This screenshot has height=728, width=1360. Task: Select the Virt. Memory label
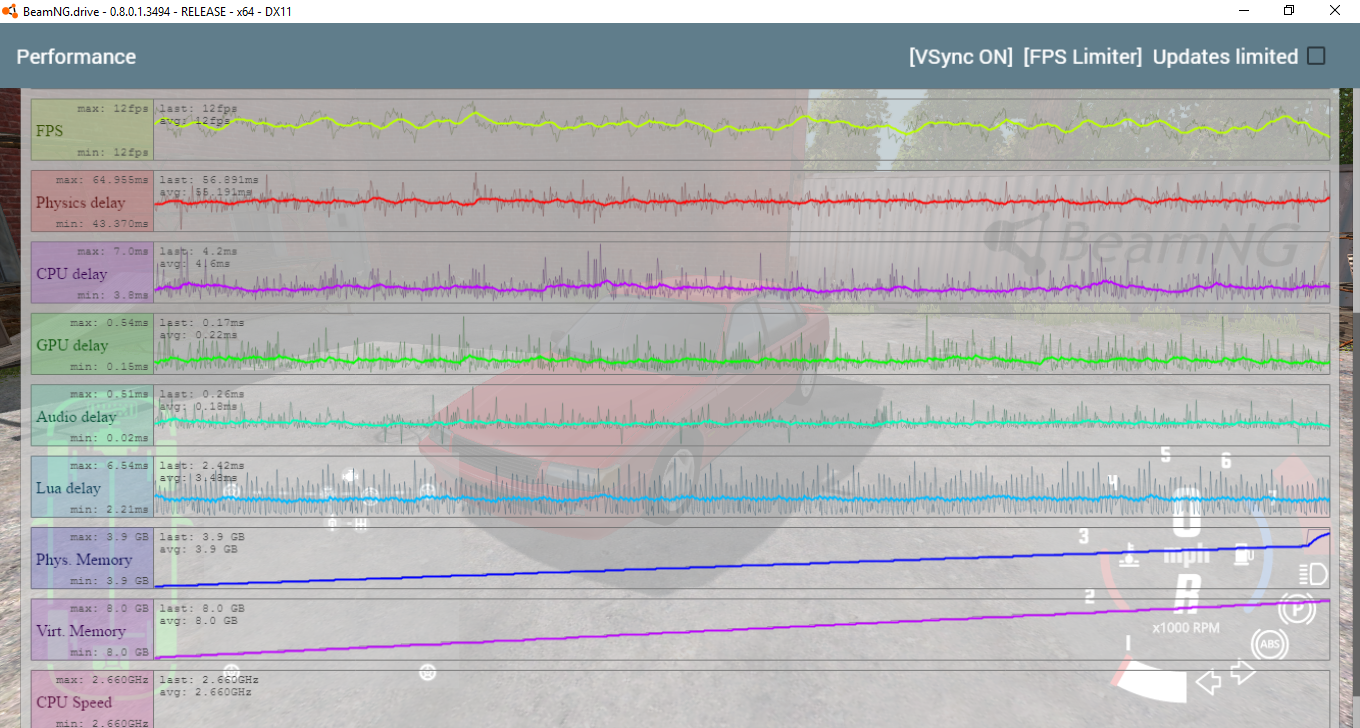tap(81, 631)
